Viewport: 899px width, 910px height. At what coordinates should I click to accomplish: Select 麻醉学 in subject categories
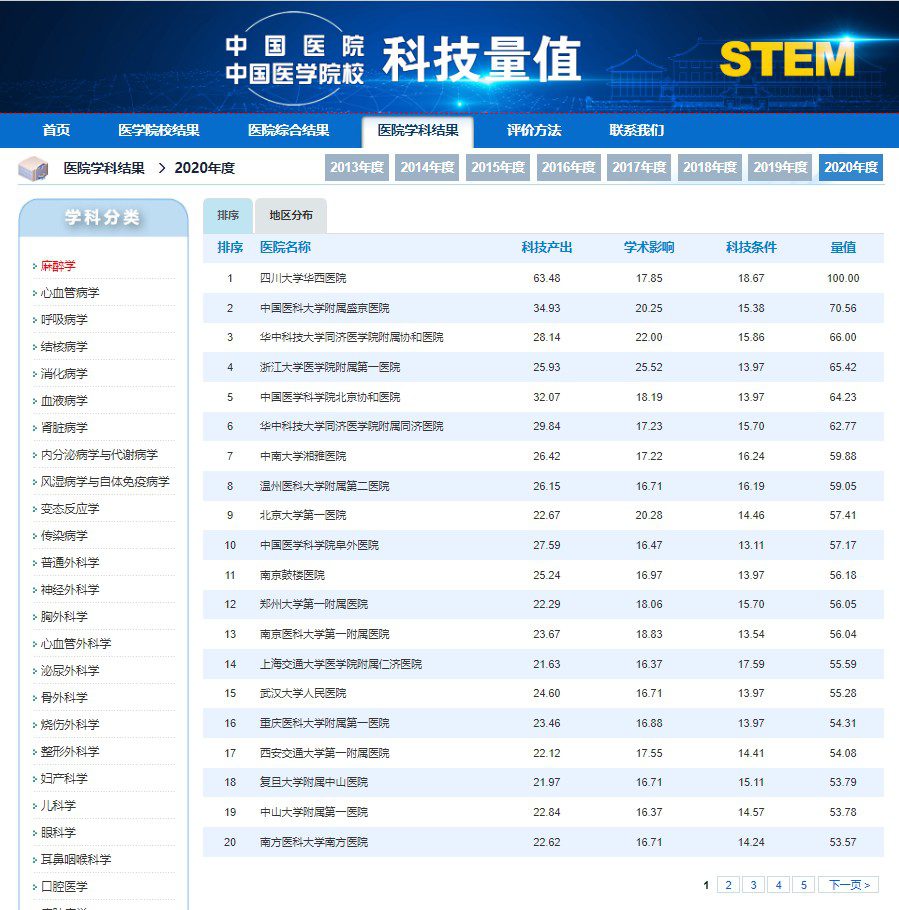[58, 266]
